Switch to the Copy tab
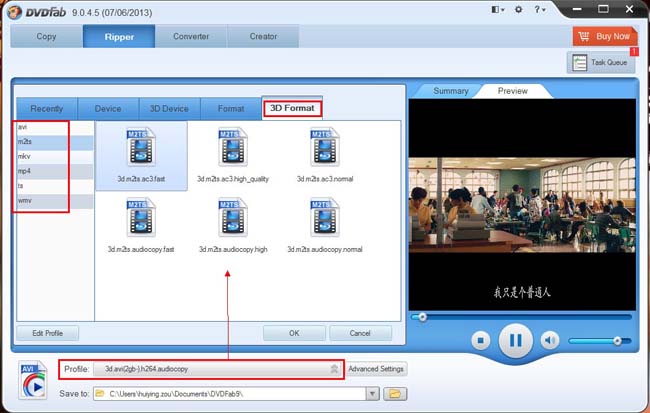650x413 pixels. pos(46,36)
